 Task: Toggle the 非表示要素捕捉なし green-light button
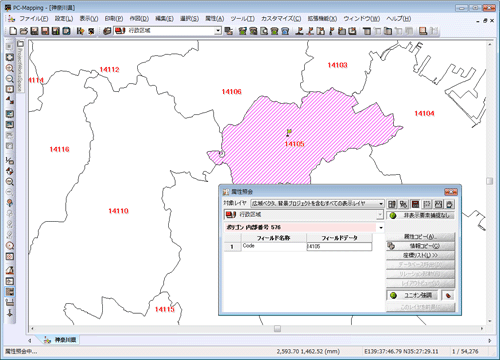(420, 215)
